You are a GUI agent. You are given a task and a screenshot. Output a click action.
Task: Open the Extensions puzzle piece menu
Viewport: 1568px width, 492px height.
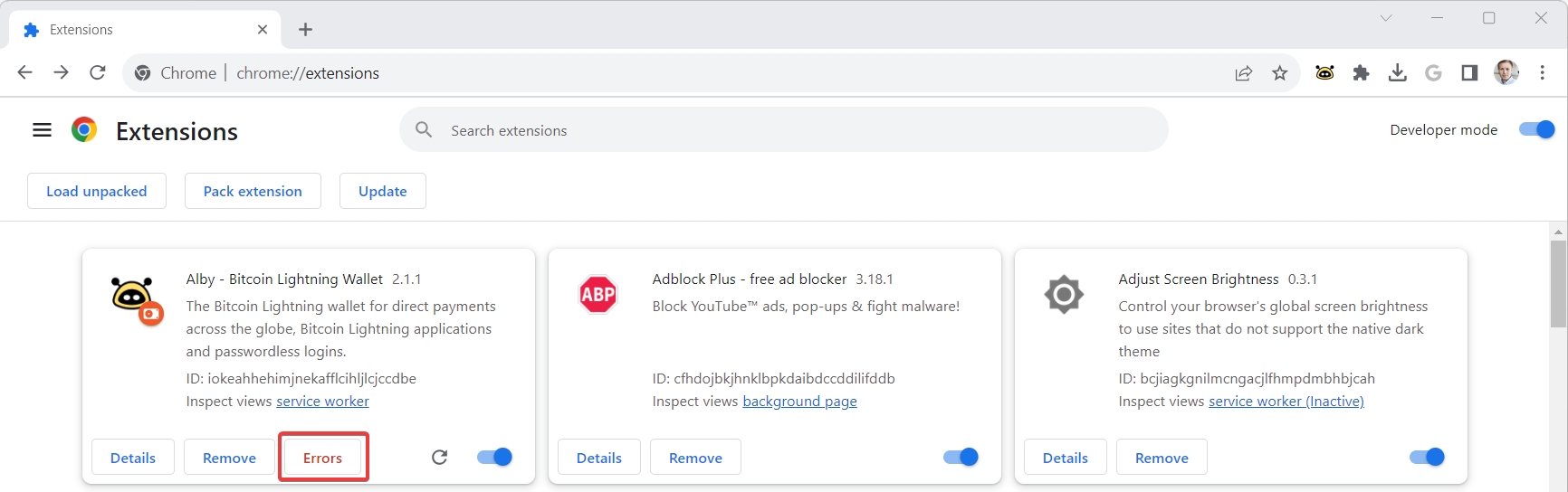[x=1361, y=73]
